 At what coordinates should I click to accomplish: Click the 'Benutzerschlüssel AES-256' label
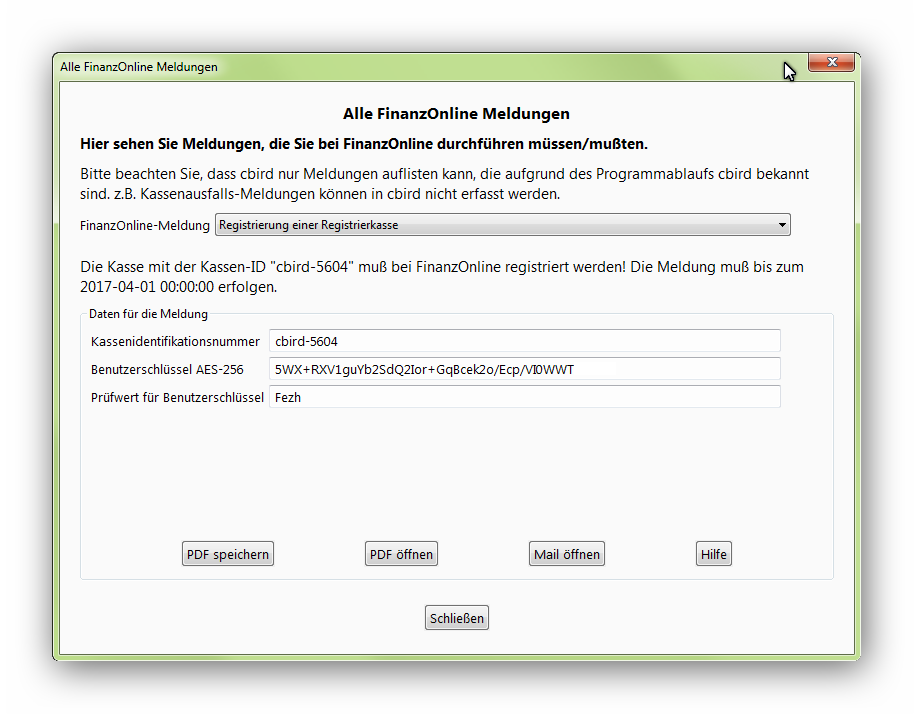pos(167,370)
